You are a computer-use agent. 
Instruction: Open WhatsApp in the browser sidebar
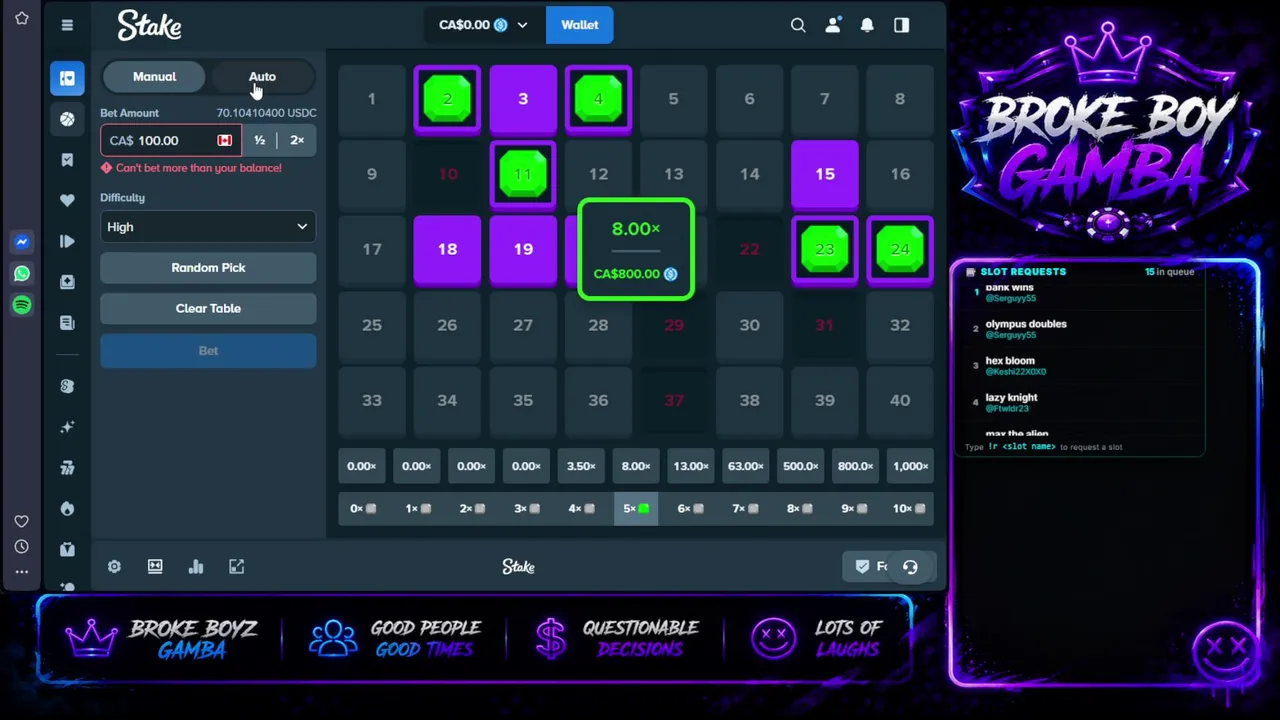22,274
